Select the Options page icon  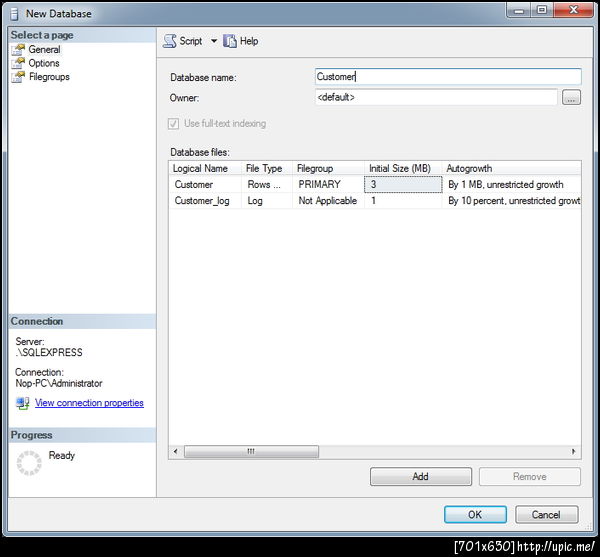pos(18,63)
